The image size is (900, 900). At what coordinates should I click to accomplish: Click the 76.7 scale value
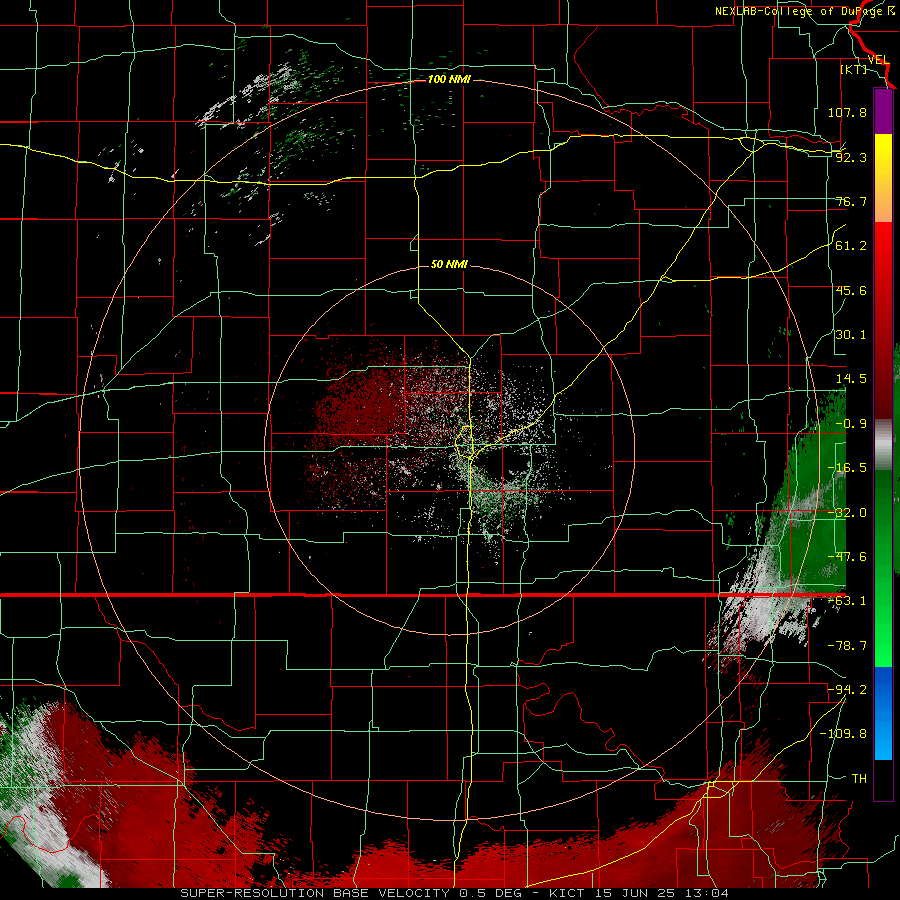[851, 201]
